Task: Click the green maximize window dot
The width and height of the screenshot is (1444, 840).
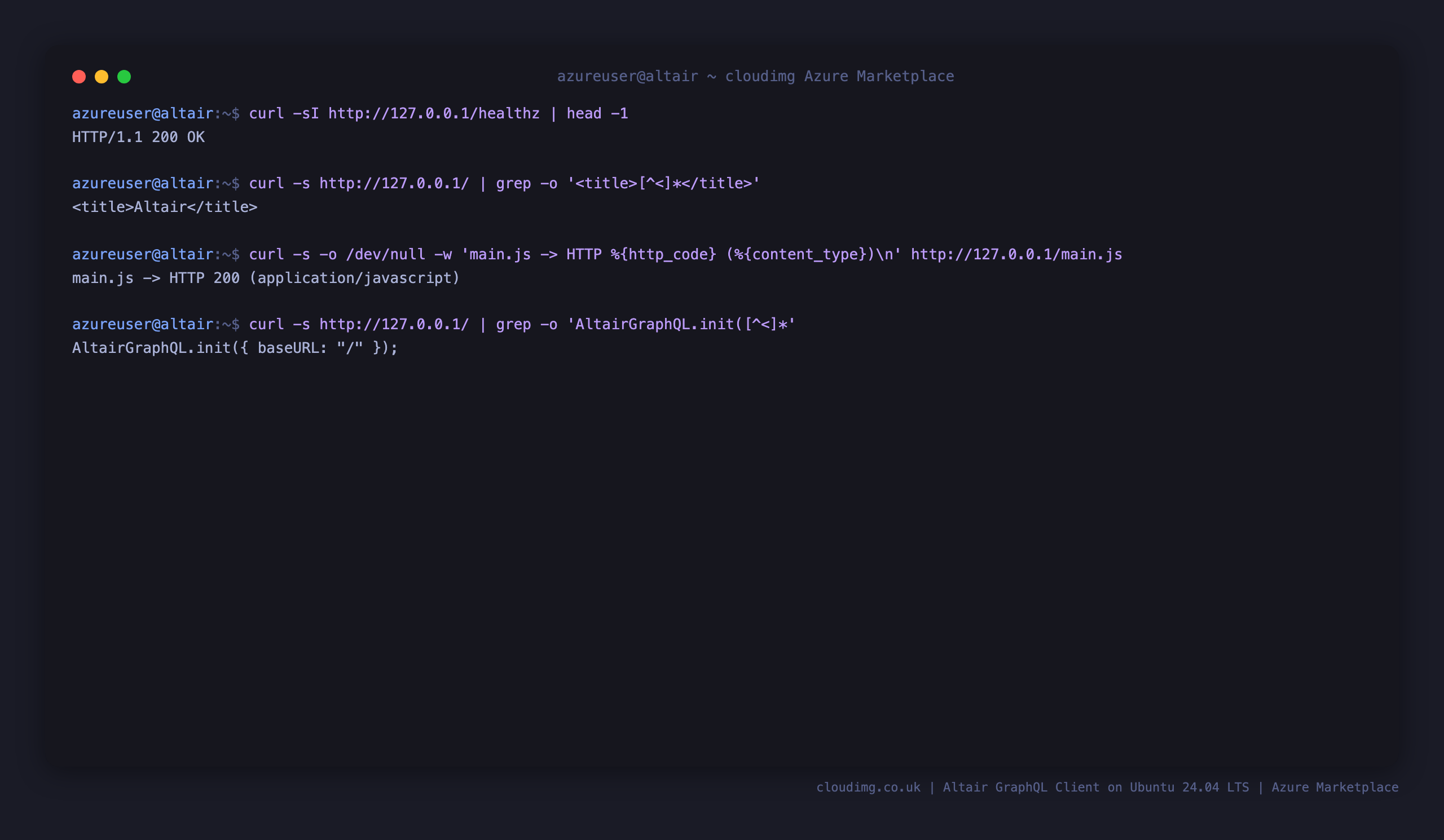Action: (x=124, y=77)
